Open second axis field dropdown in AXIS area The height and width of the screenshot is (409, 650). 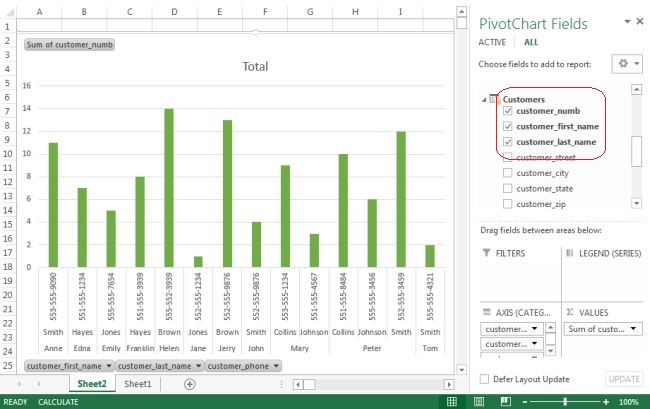pyautogui.click(x=535, y=344)
